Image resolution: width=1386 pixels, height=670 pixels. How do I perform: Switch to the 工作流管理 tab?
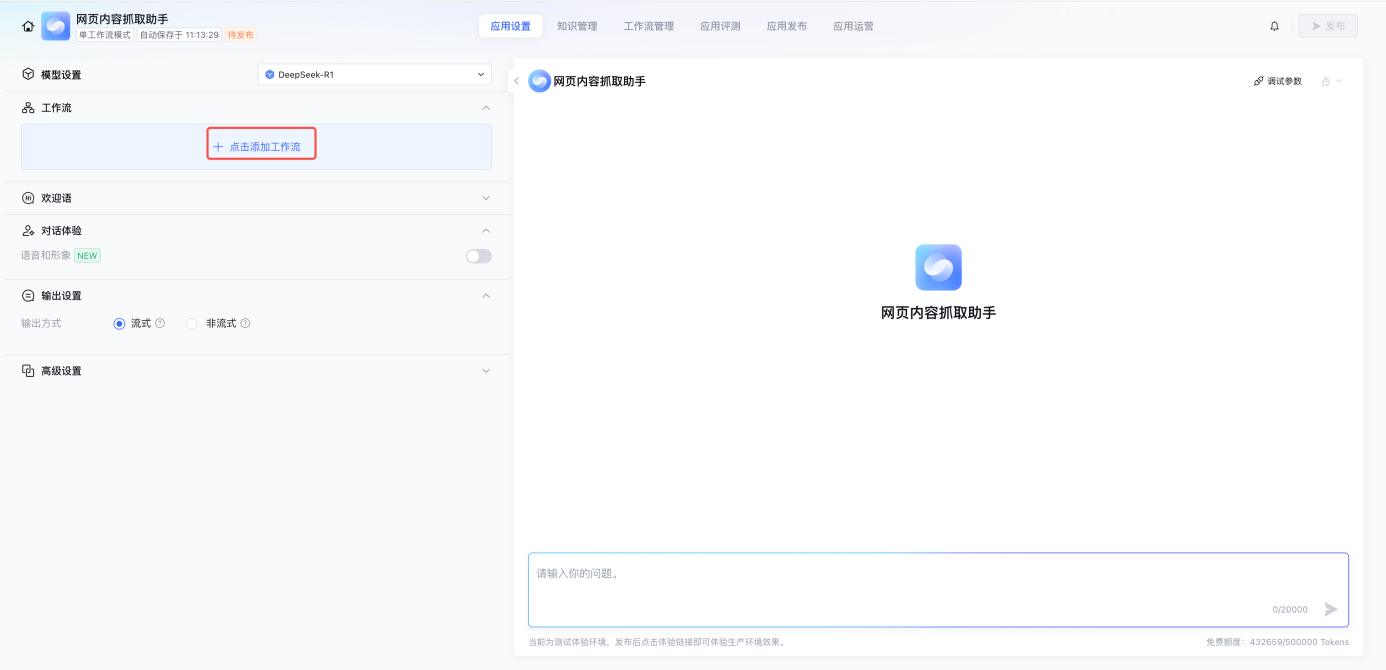click(648, 26)
